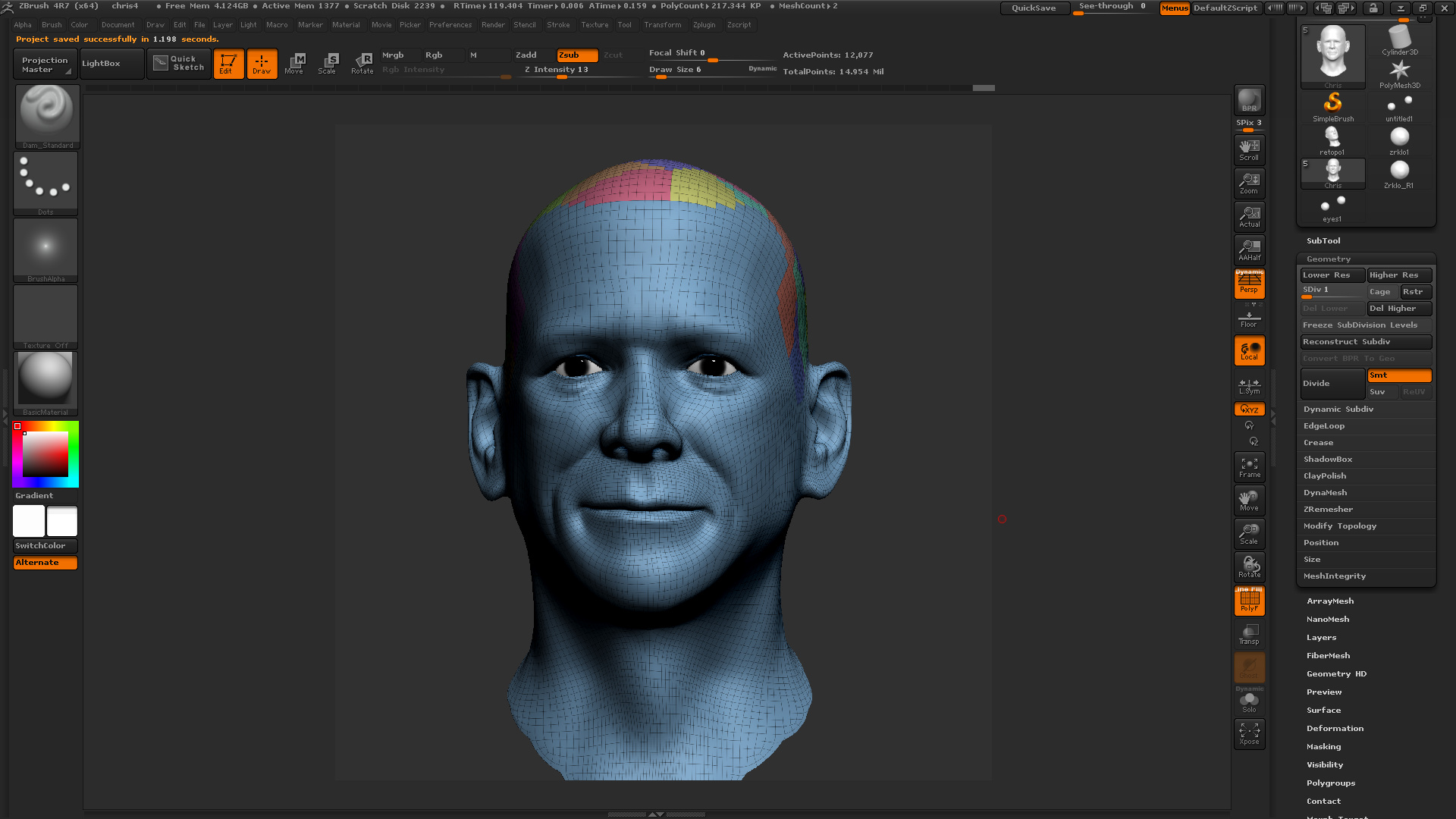This screenshot has width=1456, height=819.
Task: Click the Xpose icon
Action: pyautogui.click(x=1249, y=733)
